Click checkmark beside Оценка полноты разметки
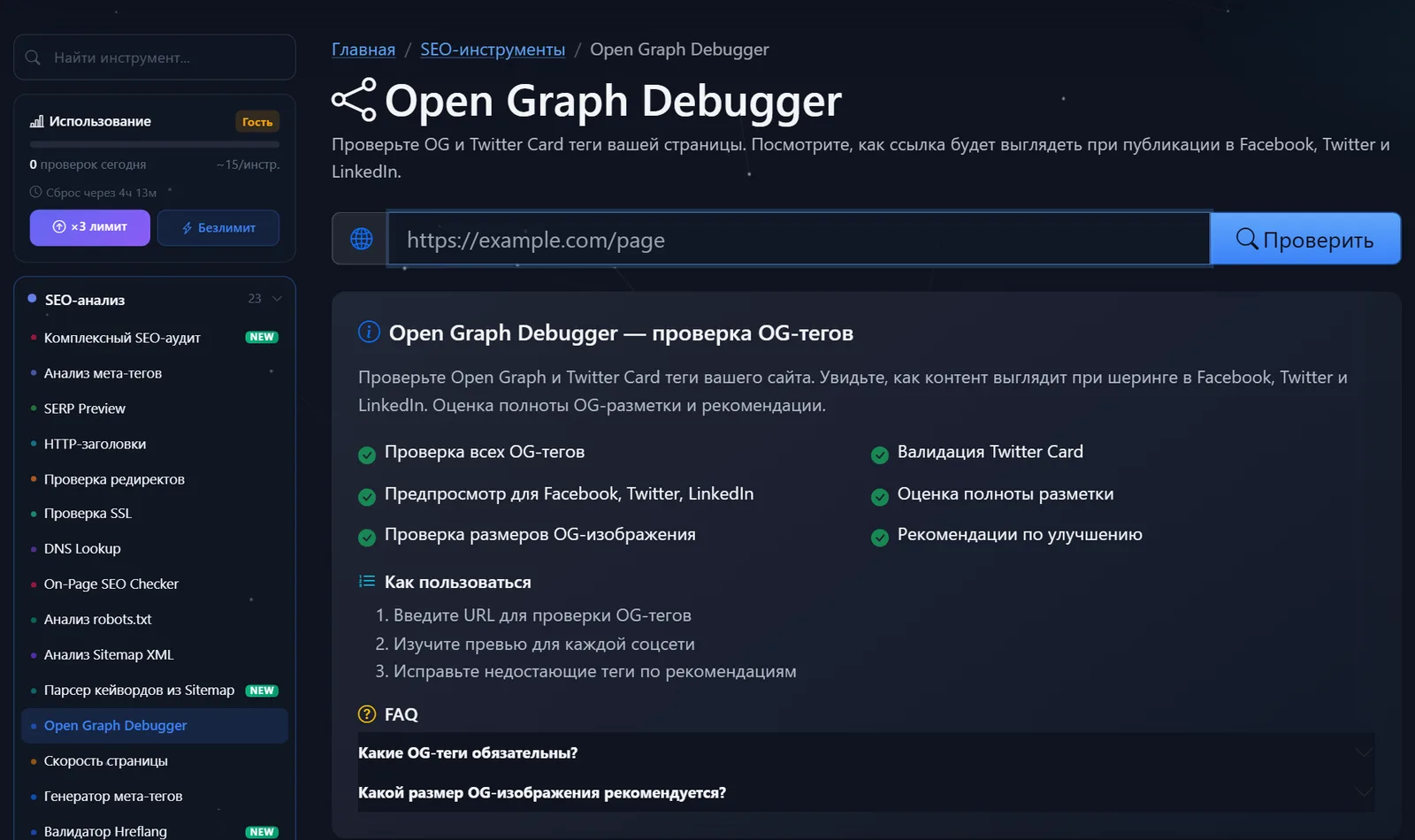1415x840 pixels. (x=880, y=497)
